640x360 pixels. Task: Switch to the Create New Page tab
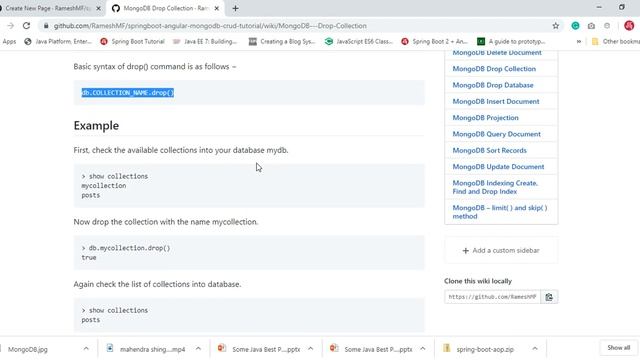tap(48, 8)
